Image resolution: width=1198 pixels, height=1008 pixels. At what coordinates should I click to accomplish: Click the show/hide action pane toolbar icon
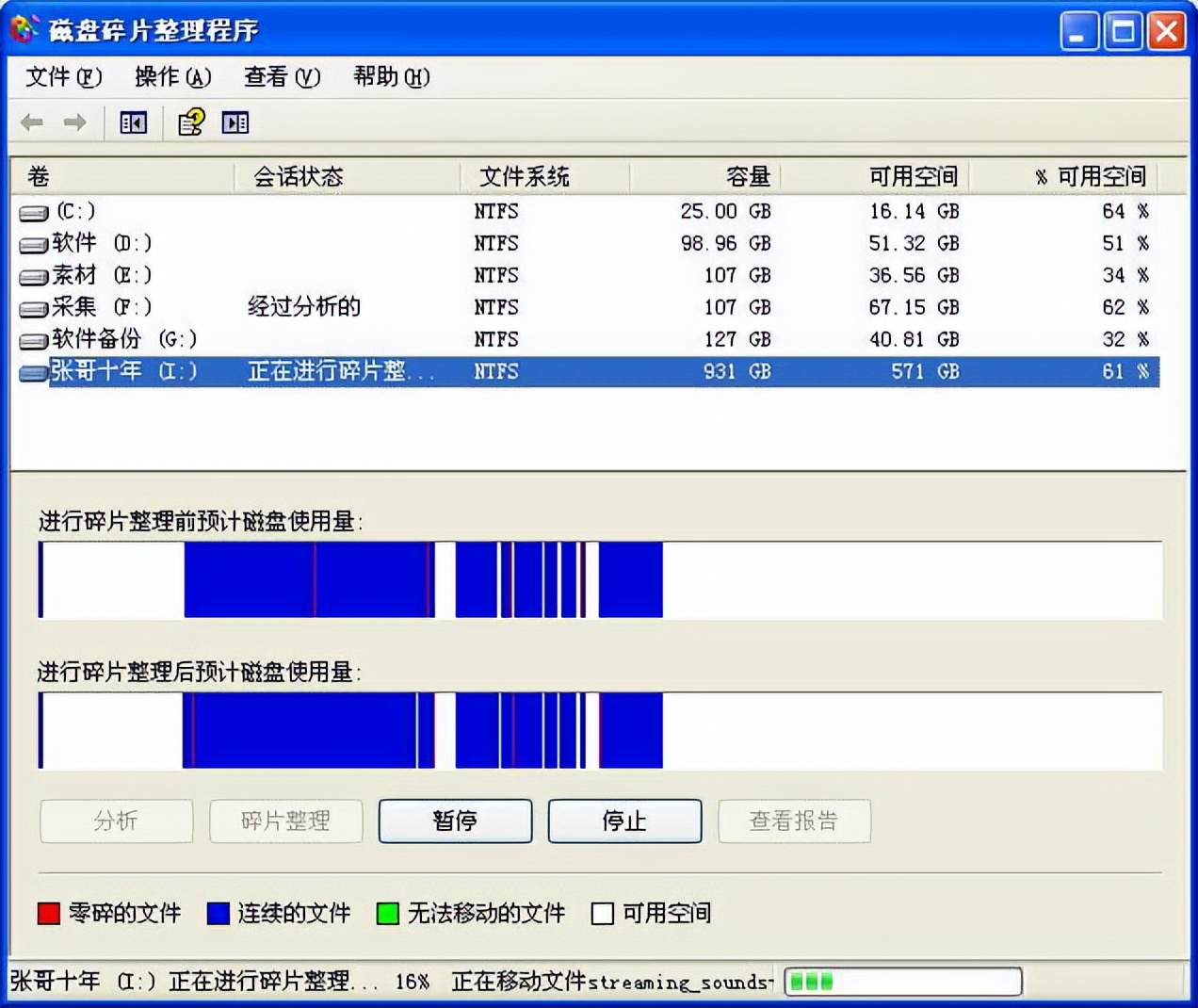[x=235, y=122]
